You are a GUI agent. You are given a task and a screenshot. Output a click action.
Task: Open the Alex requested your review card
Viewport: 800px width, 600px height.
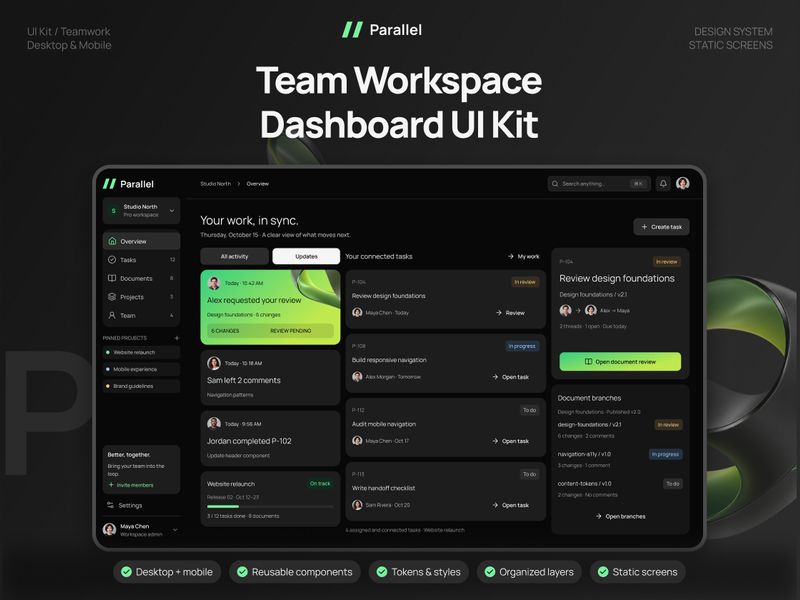point(270,307)
